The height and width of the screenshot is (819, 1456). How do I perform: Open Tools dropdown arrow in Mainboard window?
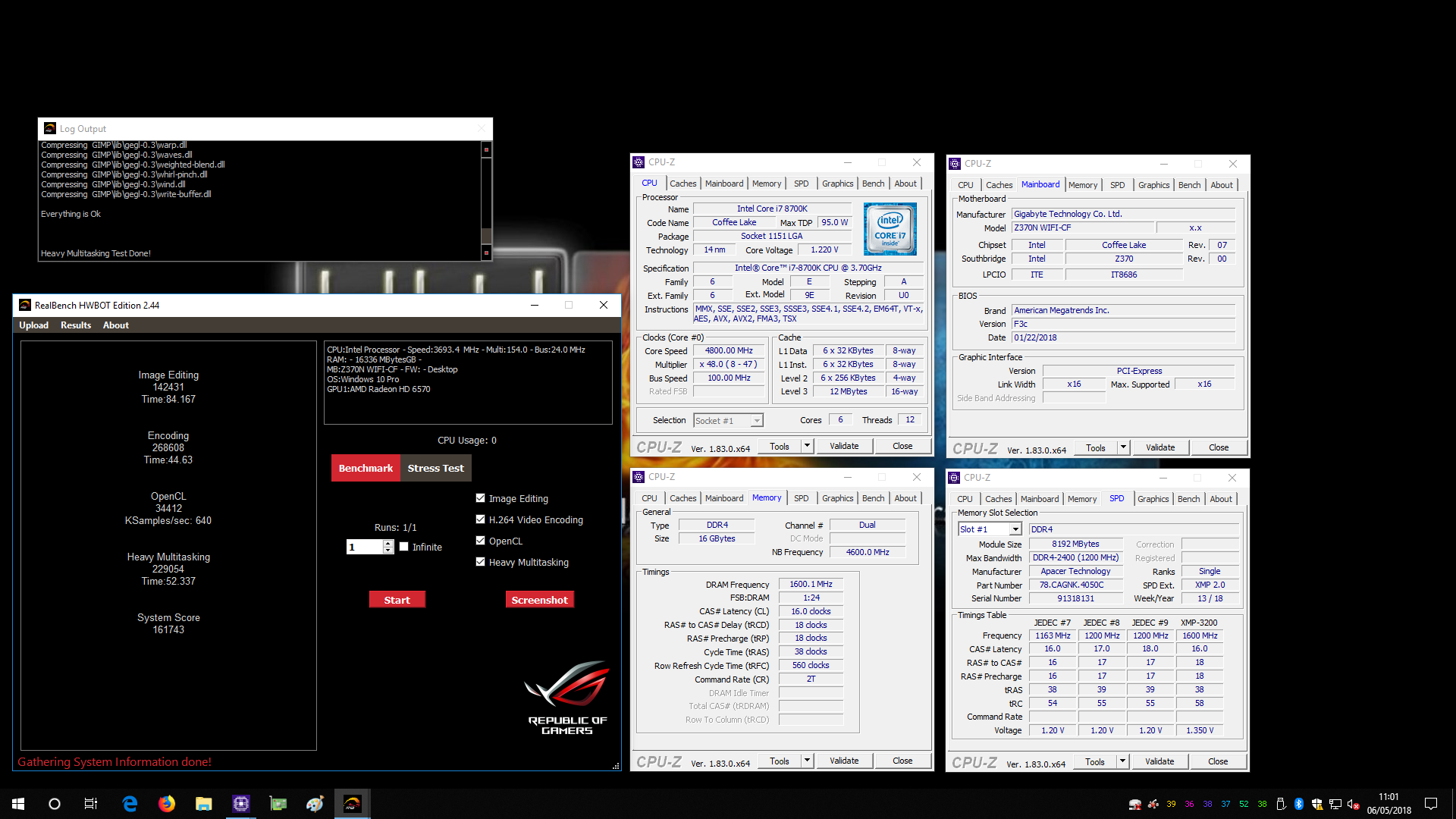(x=1123, y=447)
